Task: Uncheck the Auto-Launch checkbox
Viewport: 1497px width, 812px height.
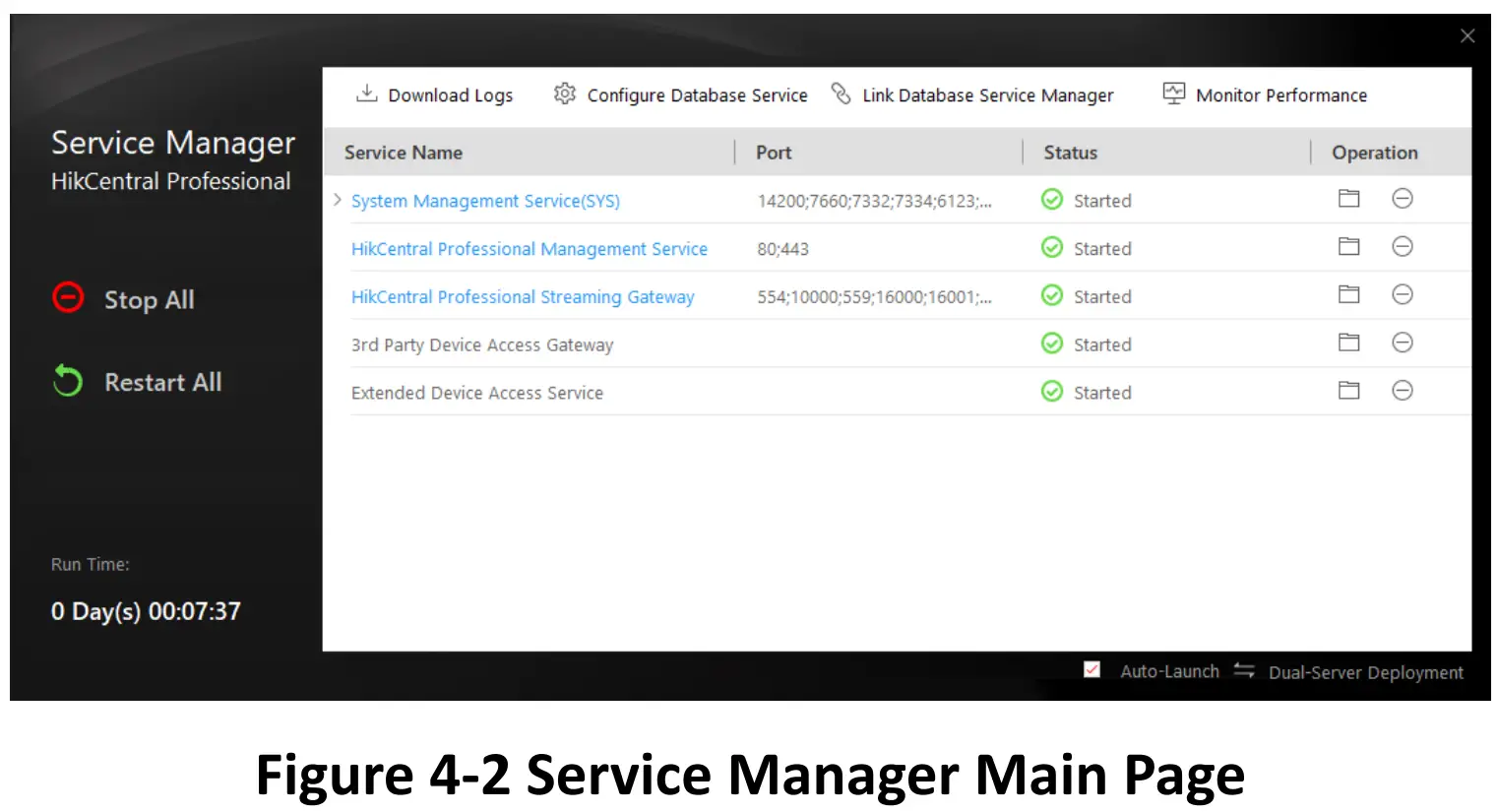Action: pyautogui.click(x=1092, y=668)
